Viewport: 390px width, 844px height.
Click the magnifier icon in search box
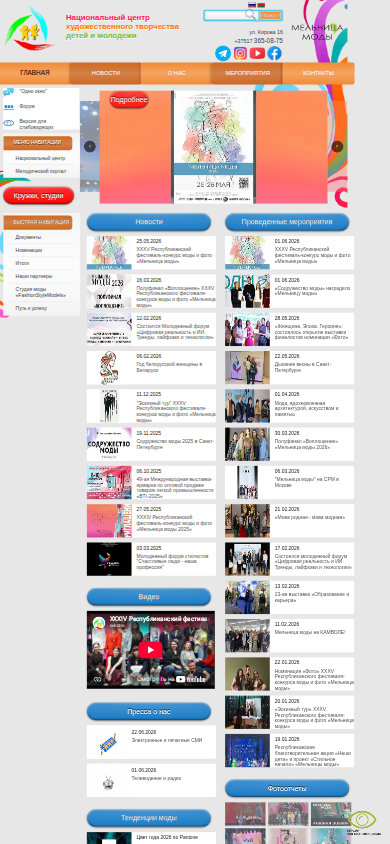pyautogui.click(x=250, y=15)
